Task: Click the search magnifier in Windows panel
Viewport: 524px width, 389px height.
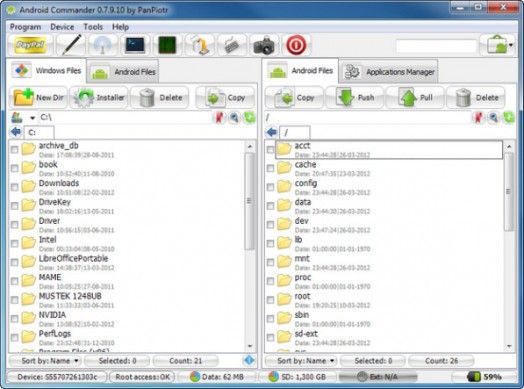Action: [234, 117]
